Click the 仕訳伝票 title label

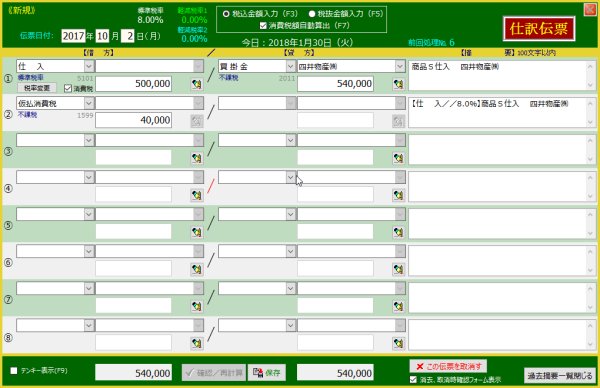point(539,29)
